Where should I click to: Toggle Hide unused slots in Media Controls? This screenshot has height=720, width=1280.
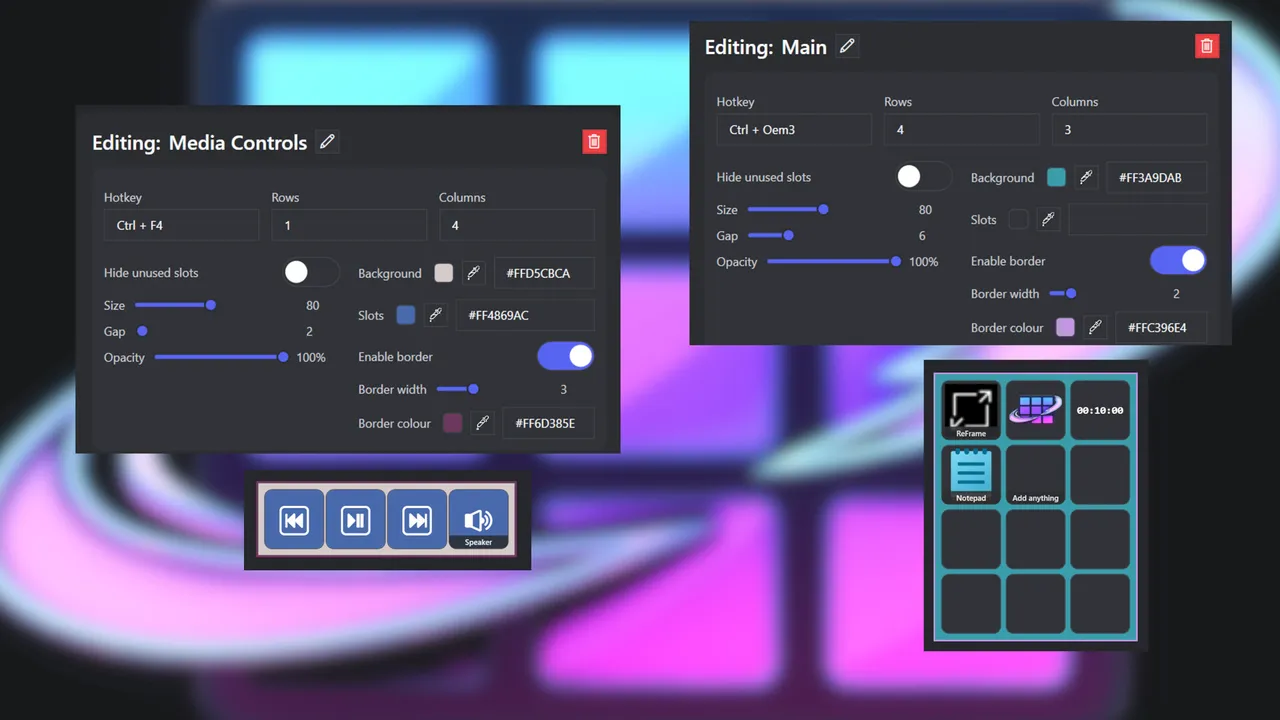click(x=311, y=272)
